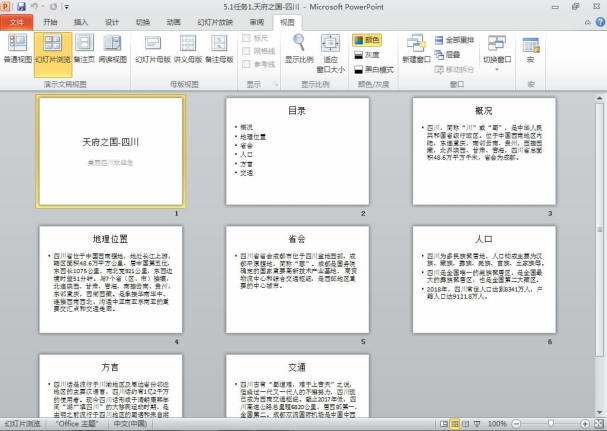607x431 pixels.
Task: Click the Zoom (显示比例) magnifier icon
Action: click(x=297, y=48)
